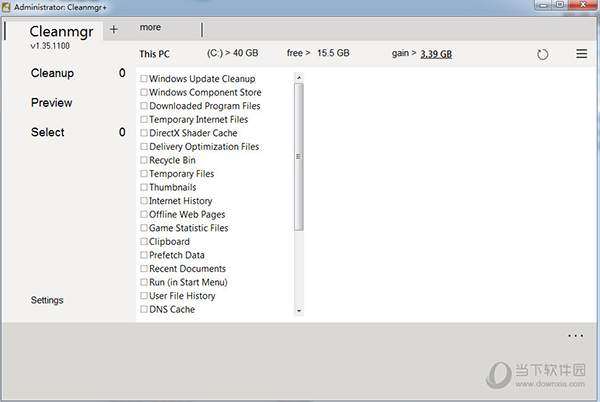The width and height of the screenshot is (600, 402).
Task: Click the list's vertical scrollbar thumb
Action: click(298, 157)
